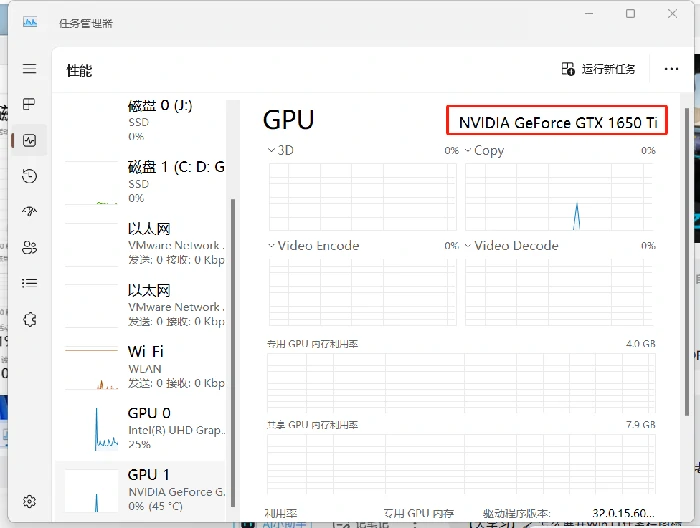Open the Details list icon
Image resolution: width=700 pixels, height=528 pixels.
tap(29, 283)
